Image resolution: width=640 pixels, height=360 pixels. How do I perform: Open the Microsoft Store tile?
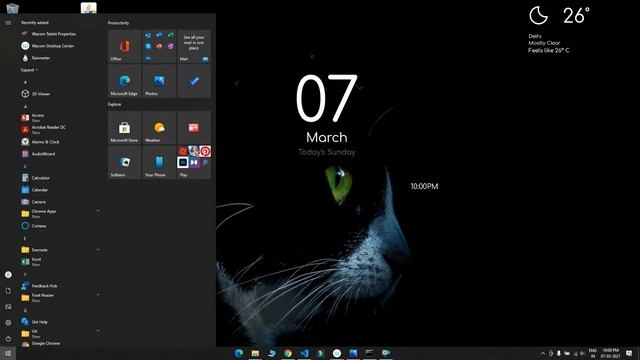pyautogui.click(x=124, y=127)
